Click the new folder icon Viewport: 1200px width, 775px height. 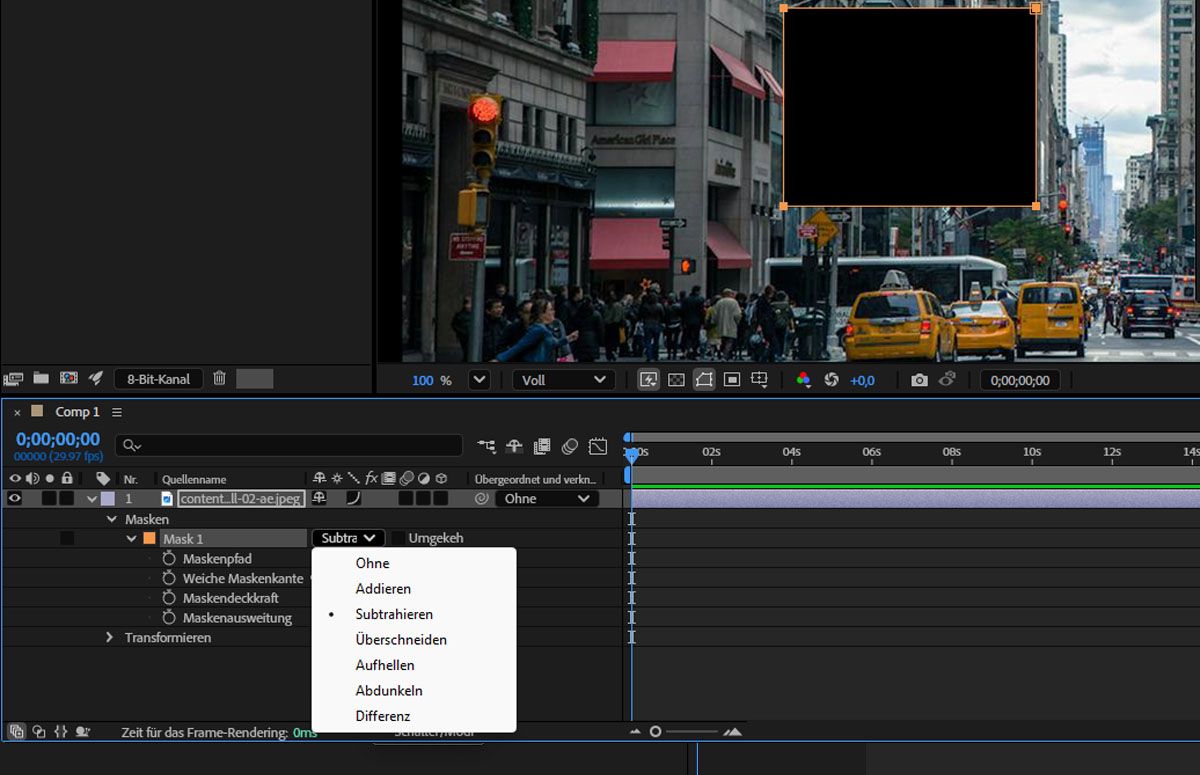[41, 378]
